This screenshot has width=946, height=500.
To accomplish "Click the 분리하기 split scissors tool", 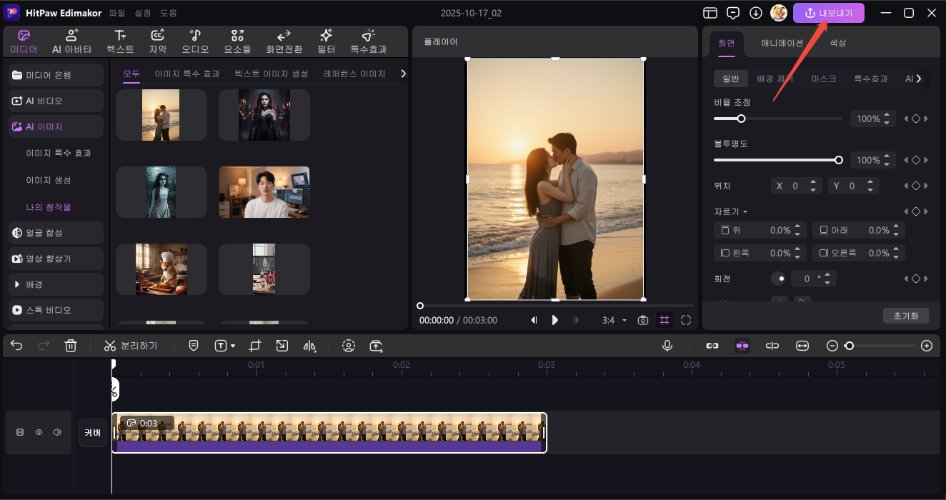I will click(x=130, y=345).
